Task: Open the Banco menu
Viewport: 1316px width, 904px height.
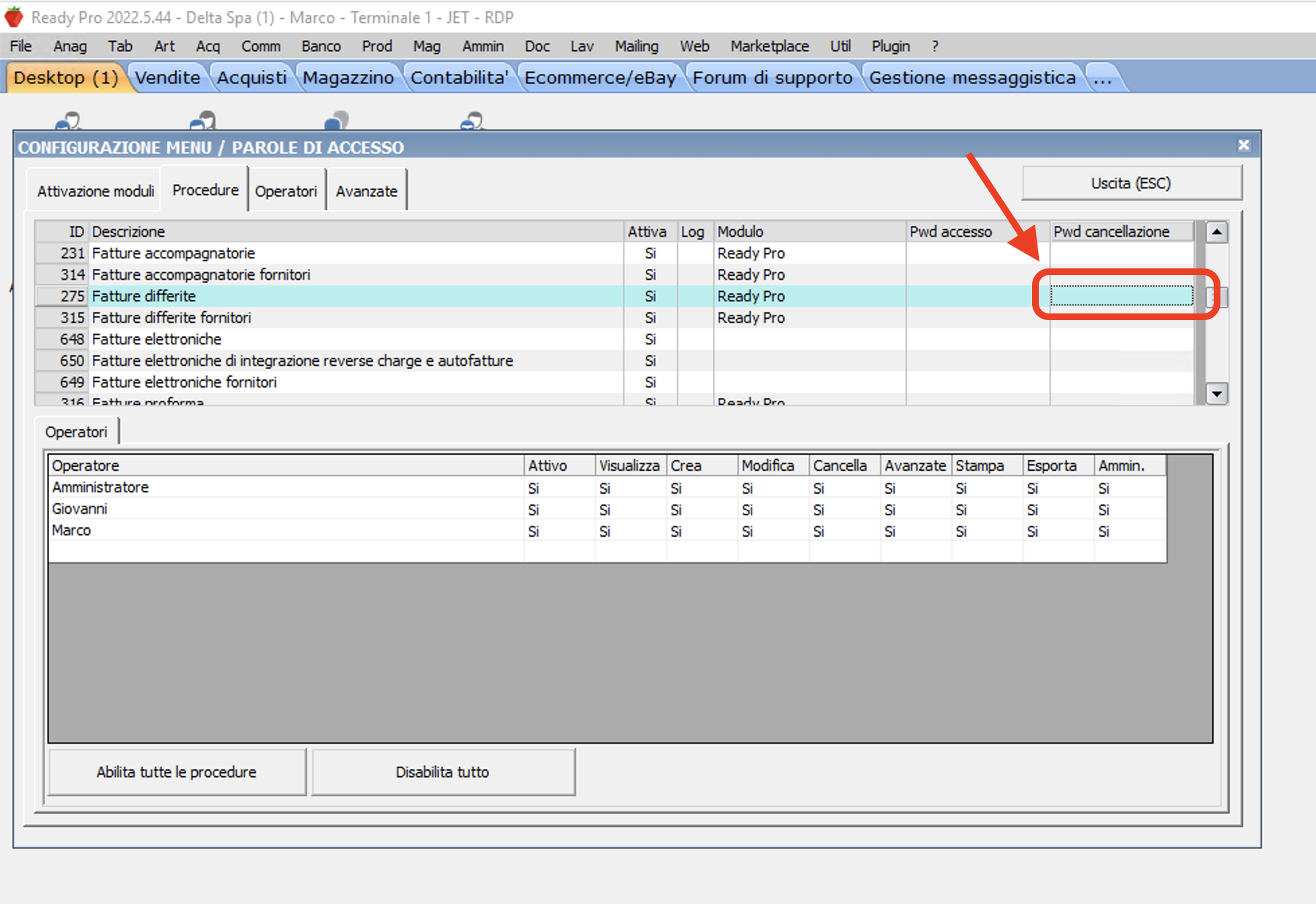Action: coord(321,46)
